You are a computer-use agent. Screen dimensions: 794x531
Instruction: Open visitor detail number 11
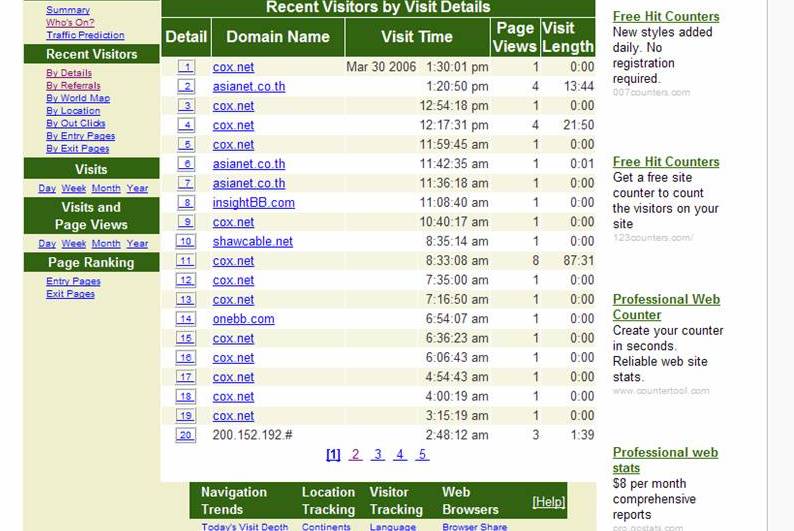(x=185, y=261)
